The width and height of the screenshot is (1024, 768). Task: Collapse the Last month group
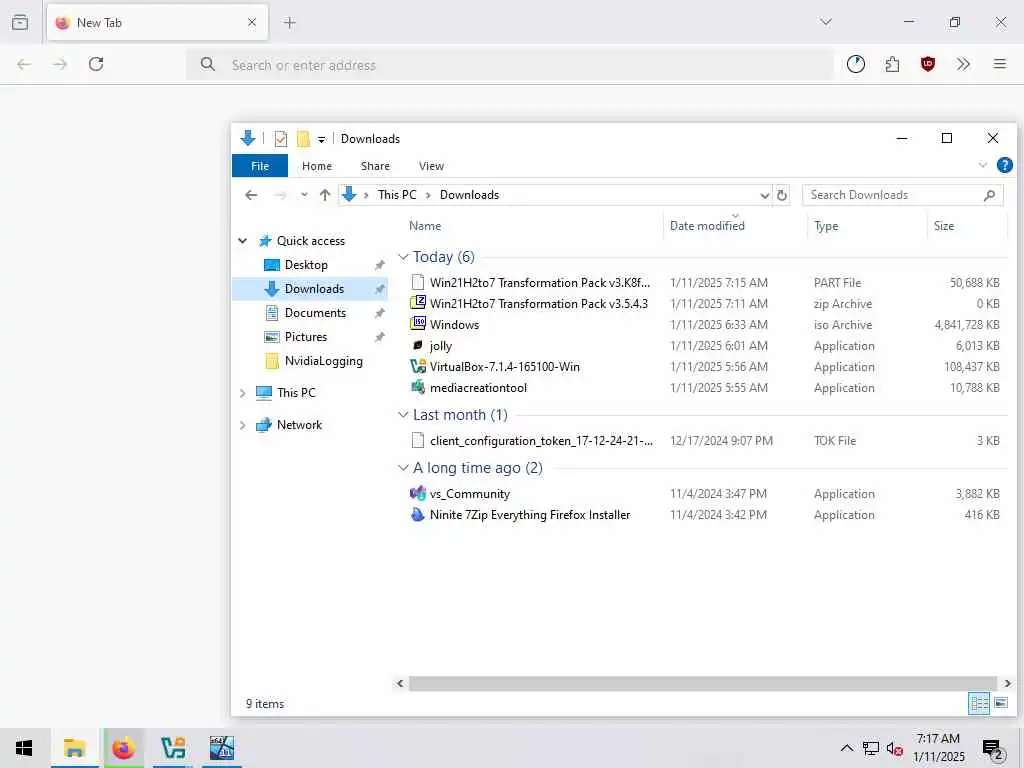(403, 415)
